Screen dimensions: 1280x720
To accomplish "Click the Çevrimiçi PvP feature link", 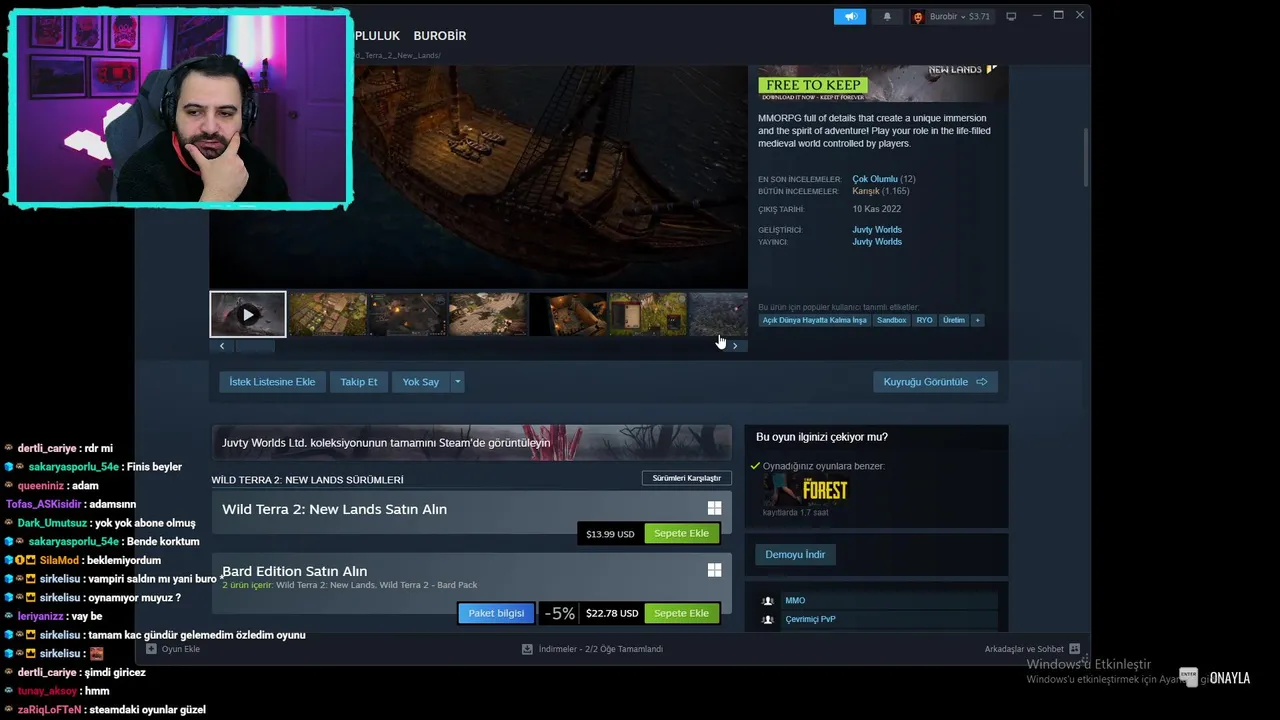I will pos(810,619).
